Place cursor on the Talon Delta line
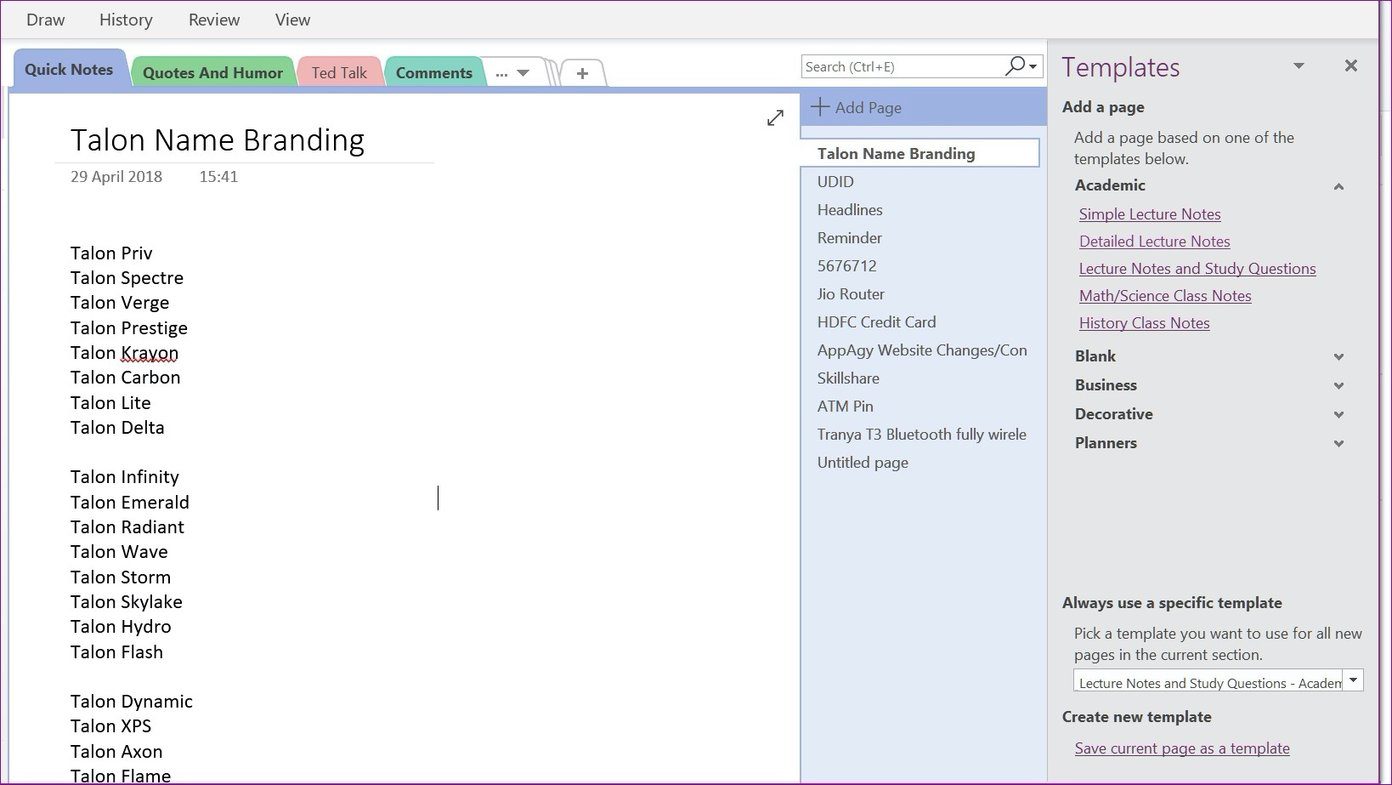 (x=117, y=427)
